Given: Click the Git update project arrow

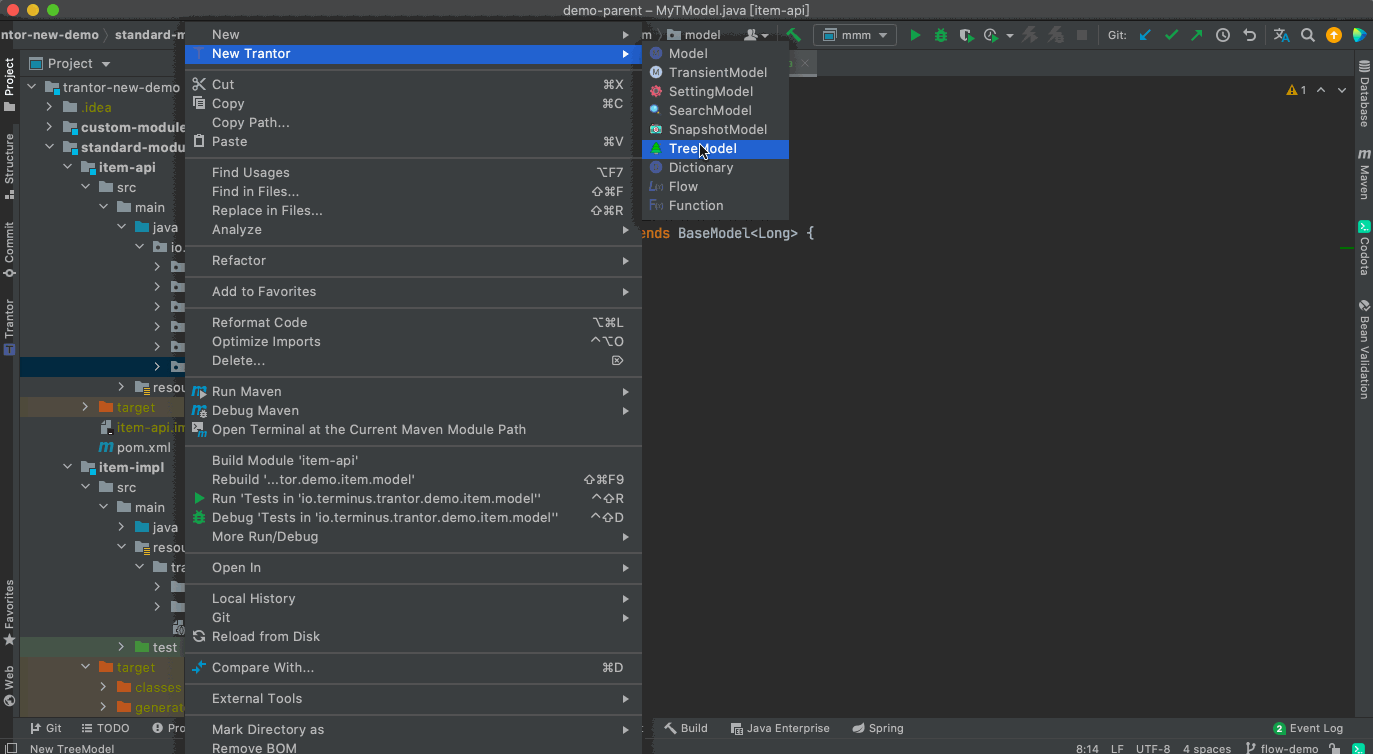Looking at the screenshot, I should coord(1145,35).
